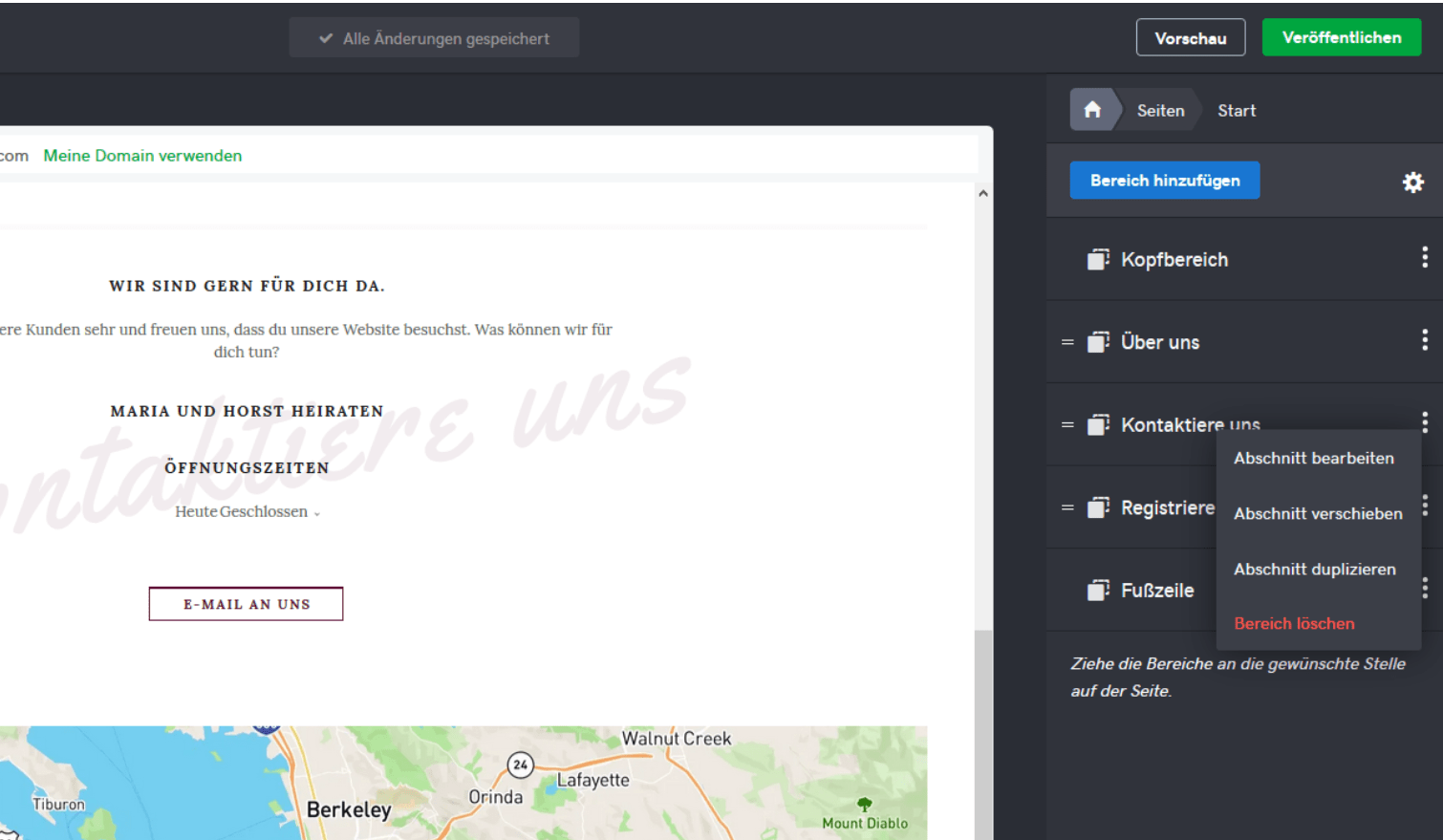Screen dimensions: 1443x840
Task: Click heading MARIA UND HORST HEIRATEN
Action: (247, 411)
